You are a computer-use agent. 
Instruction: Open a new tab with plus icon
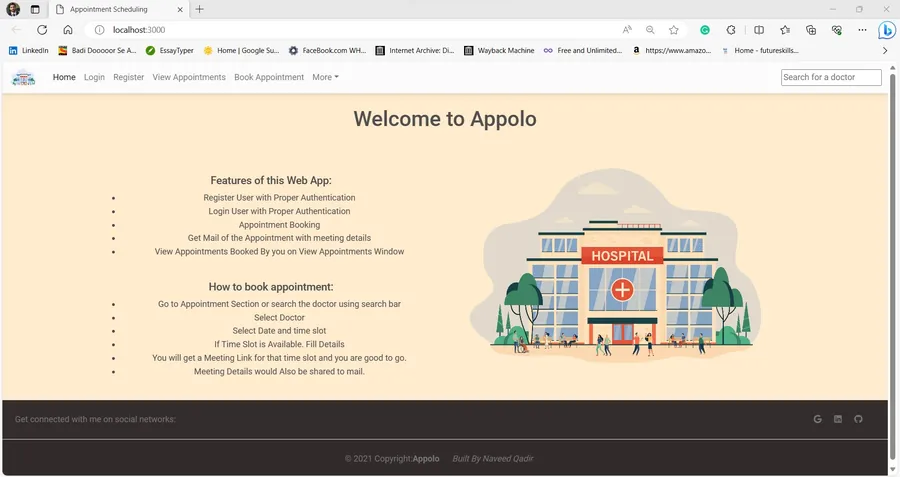(x=199, y=9)
